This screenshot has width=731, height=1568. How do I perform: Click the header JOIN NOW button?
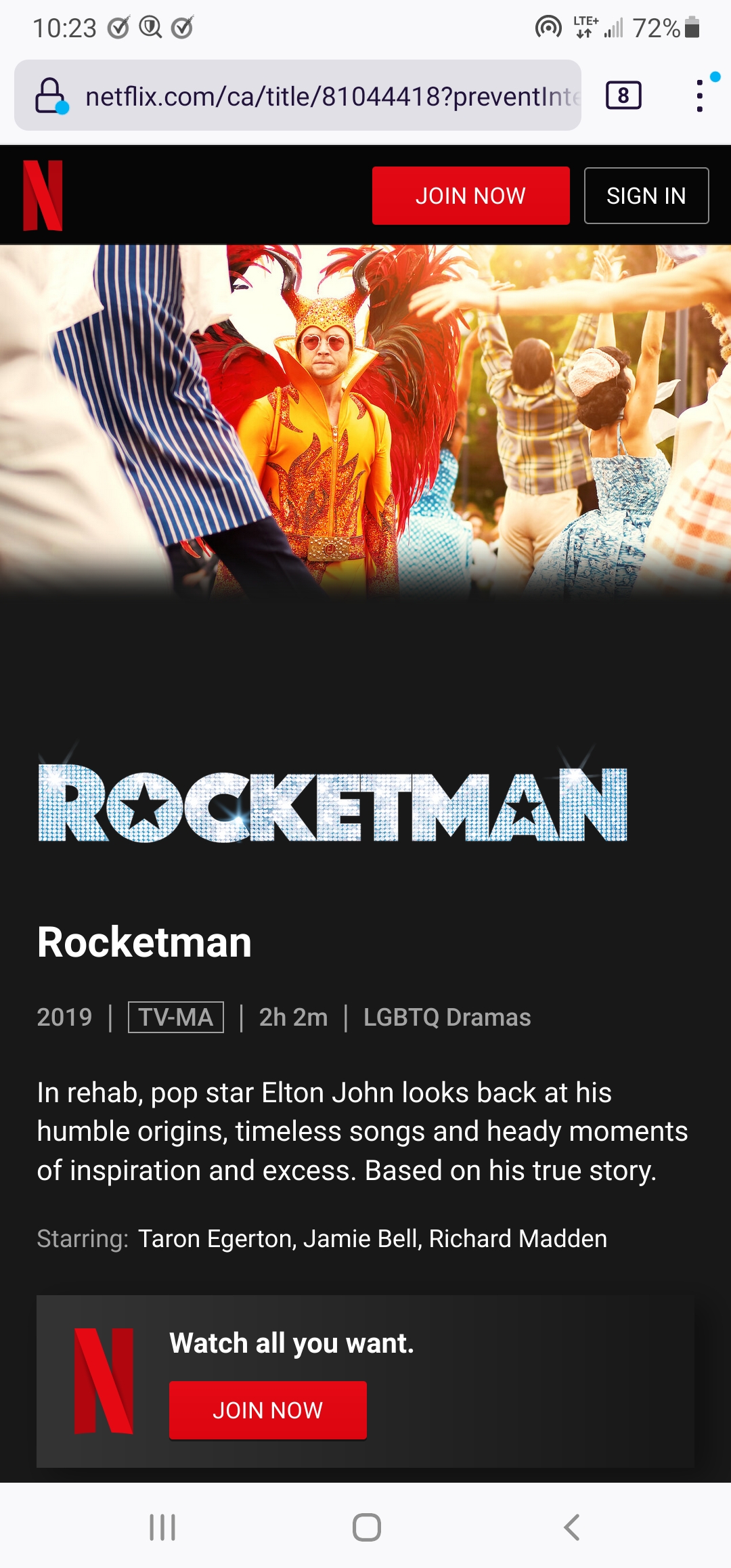tap(471, 196)
